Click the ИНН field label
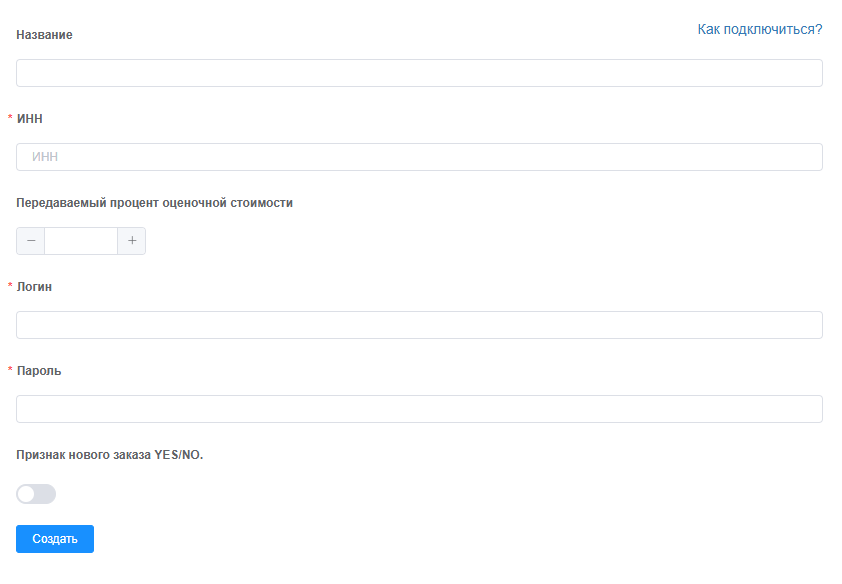The width and height of the screenshot is (842, 584). [x=30, y=118]
